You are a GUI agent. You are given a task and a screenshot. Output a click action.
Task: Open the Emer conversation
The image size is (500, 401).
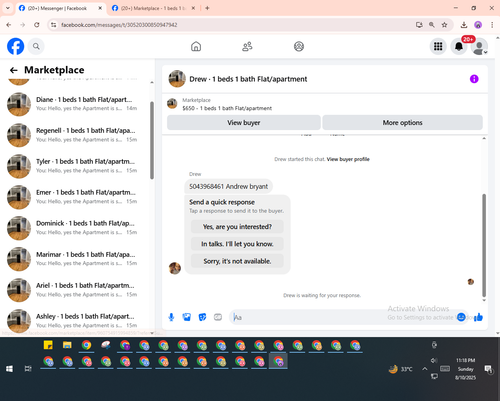point(76,197)
